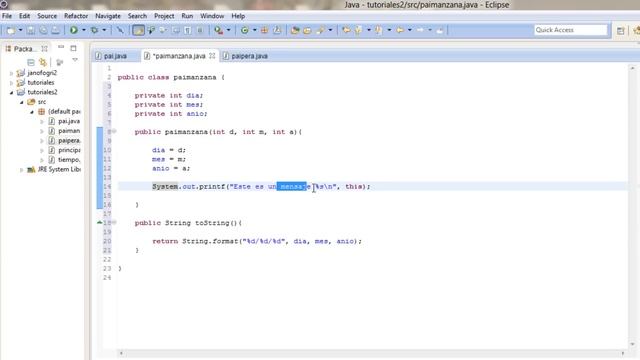Expand the janofogri2 project
The height and width of the screenshot is (360, 640).
11,73
